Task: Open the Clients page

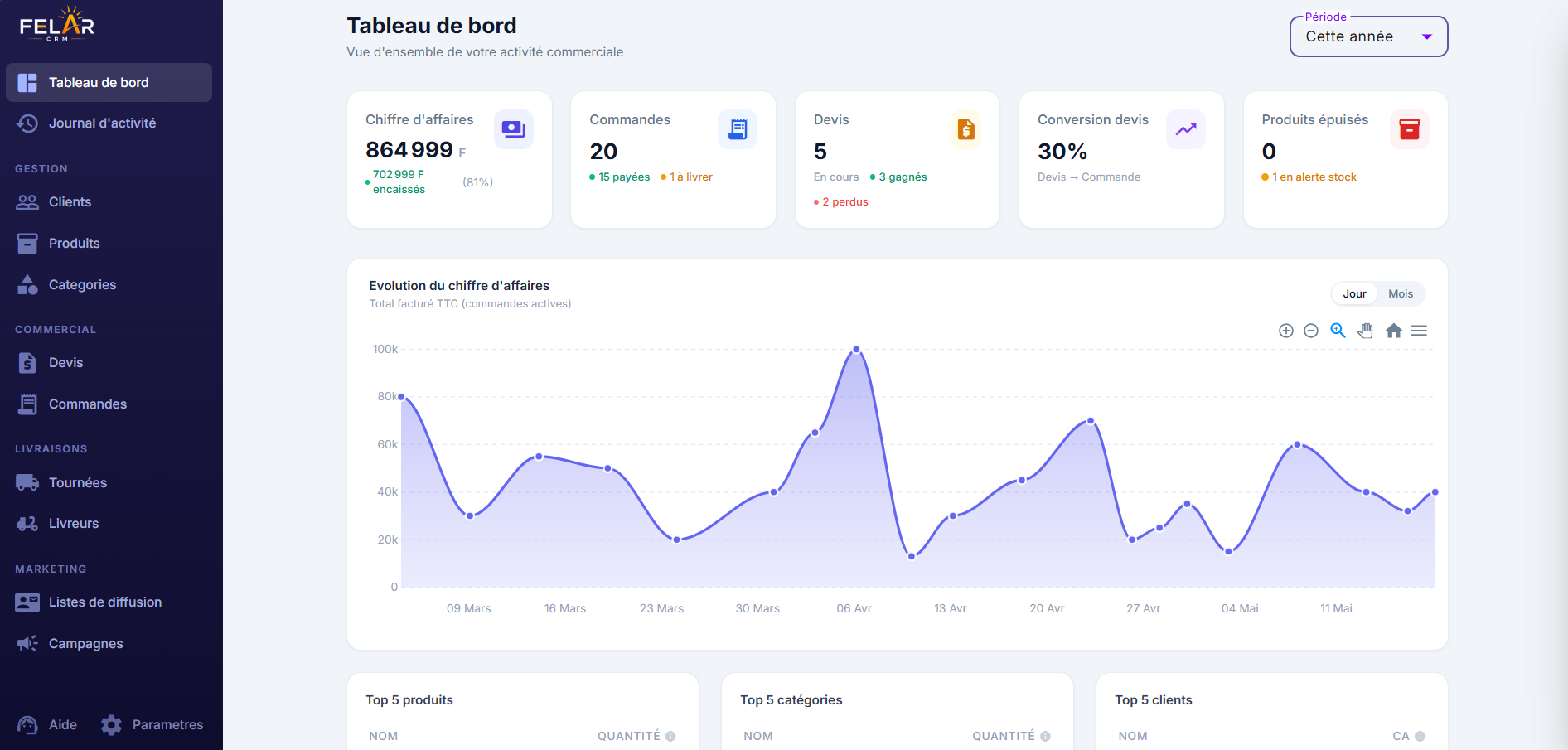Action: [109, 202]
